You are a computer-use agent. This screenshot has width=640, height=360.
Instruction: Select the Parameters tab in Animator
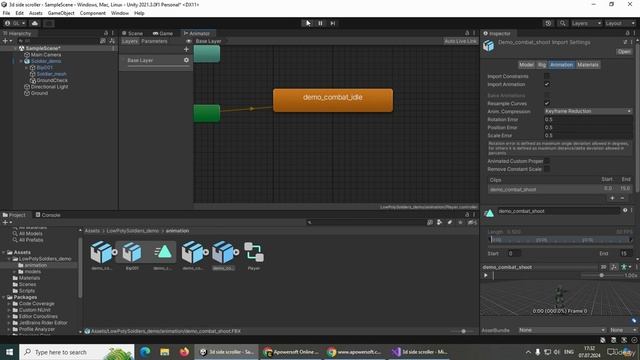(x=154, y=41)
